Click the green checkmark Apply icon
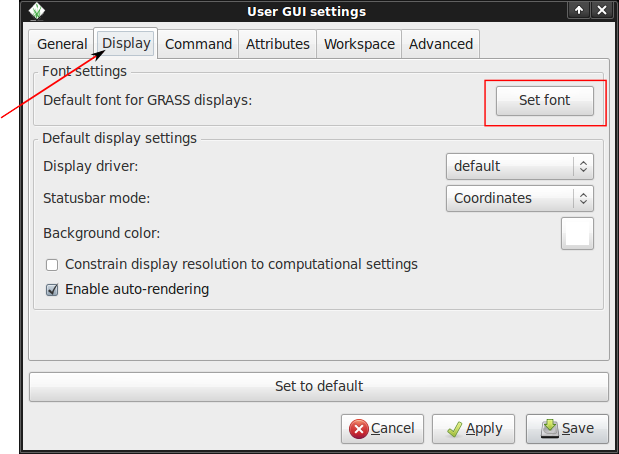 pos(454,429)
